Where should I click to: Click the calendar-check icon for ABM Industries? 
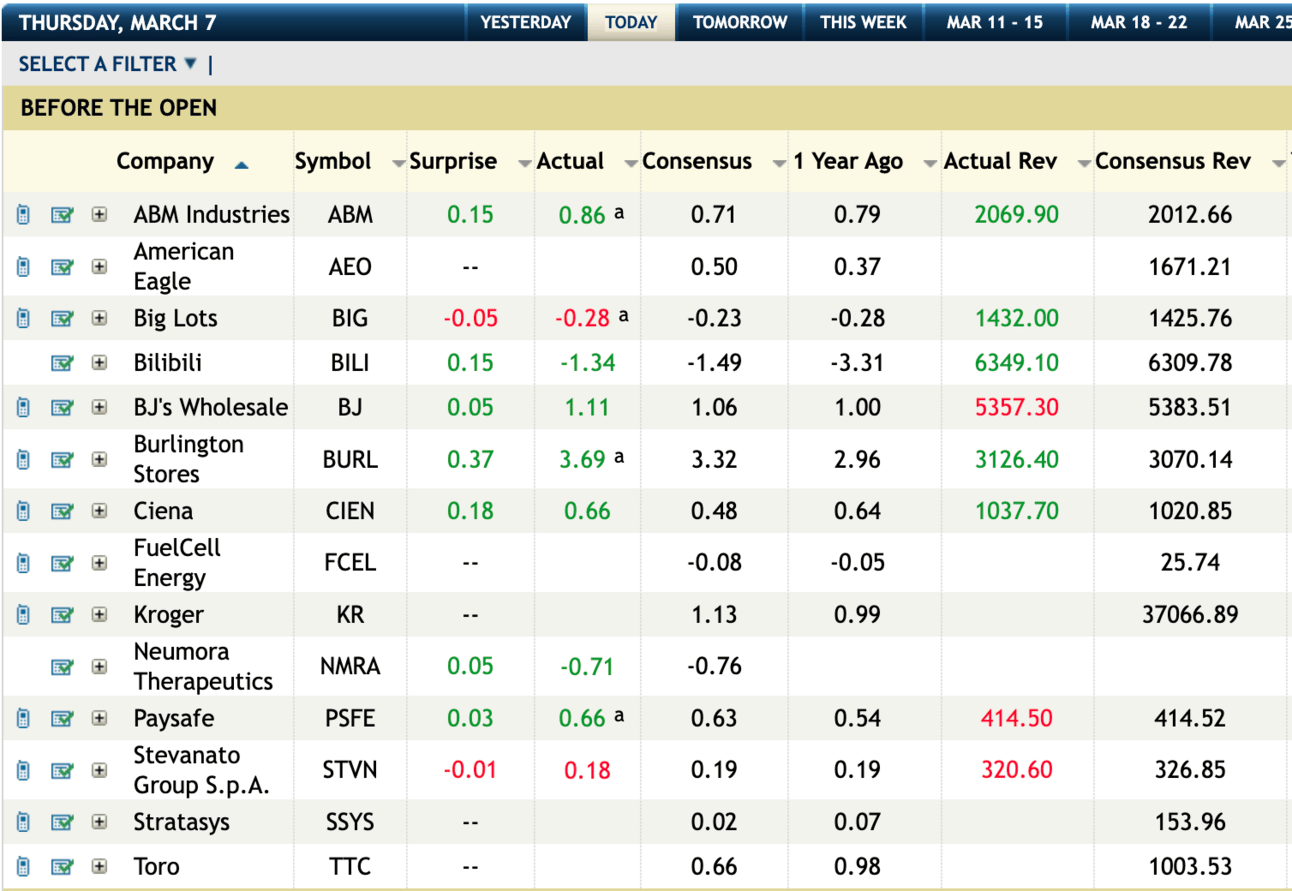pyautogui.click(x=62, y=214)
